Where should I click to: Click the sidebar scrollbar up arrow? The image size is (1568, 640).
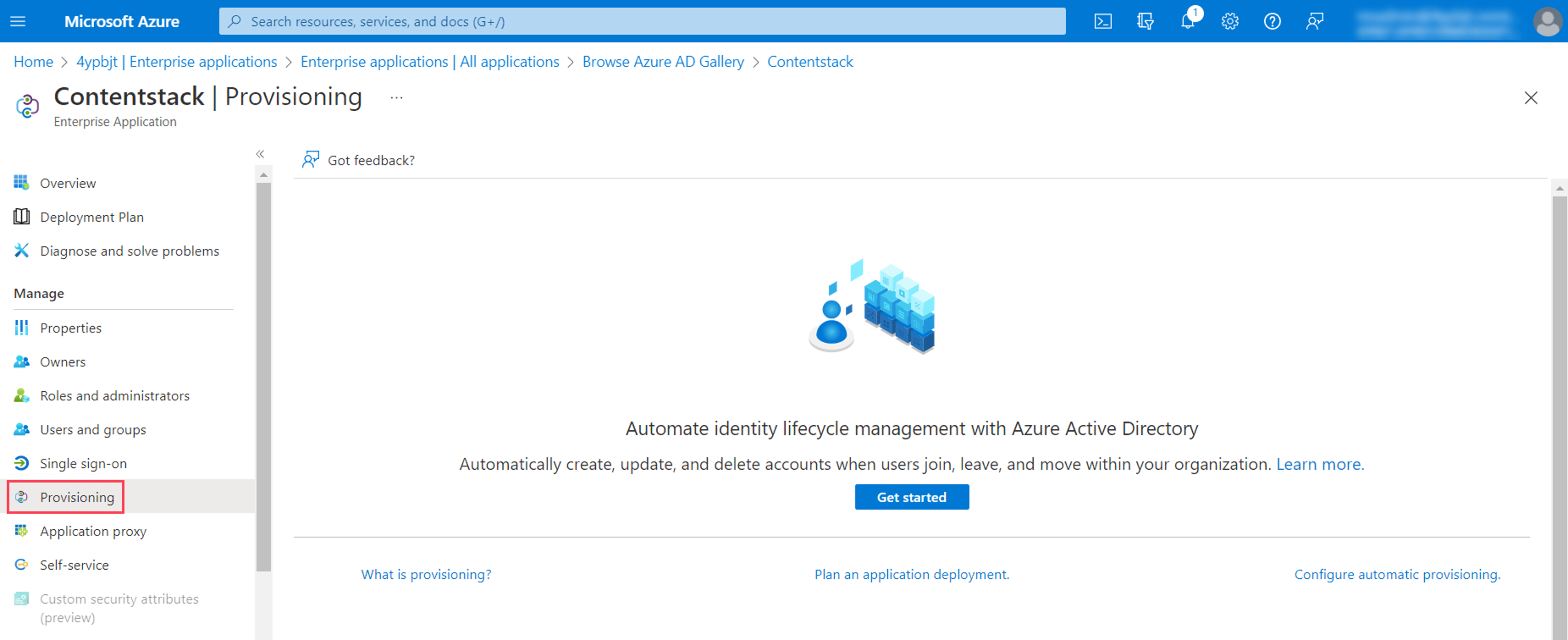click(263, 175)
